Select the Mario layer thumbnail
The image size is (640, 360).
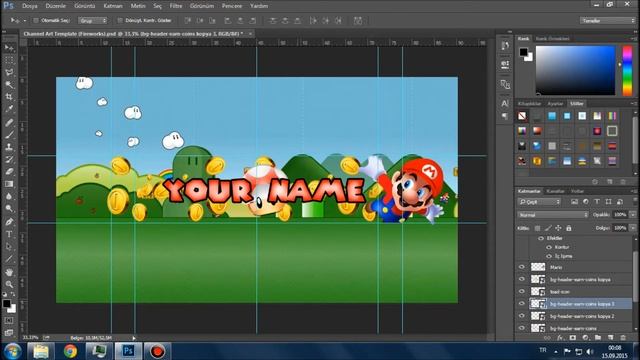click(538, 267)
